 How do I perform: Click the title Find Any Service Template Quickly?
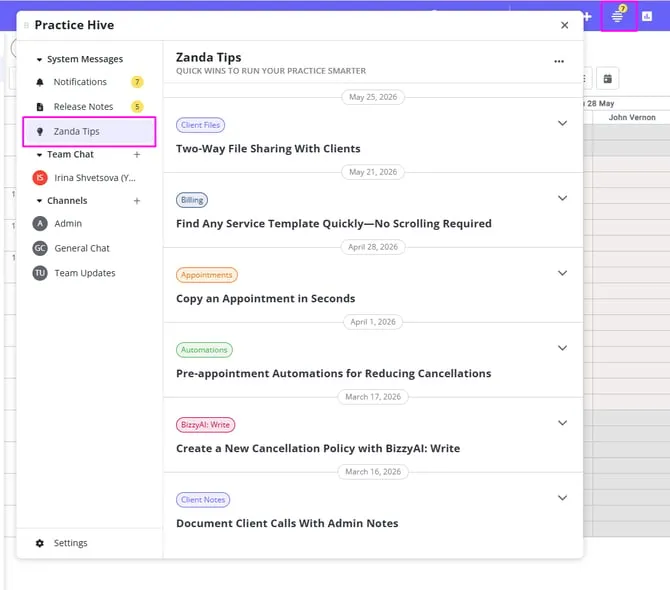click(x=334, y=224)
